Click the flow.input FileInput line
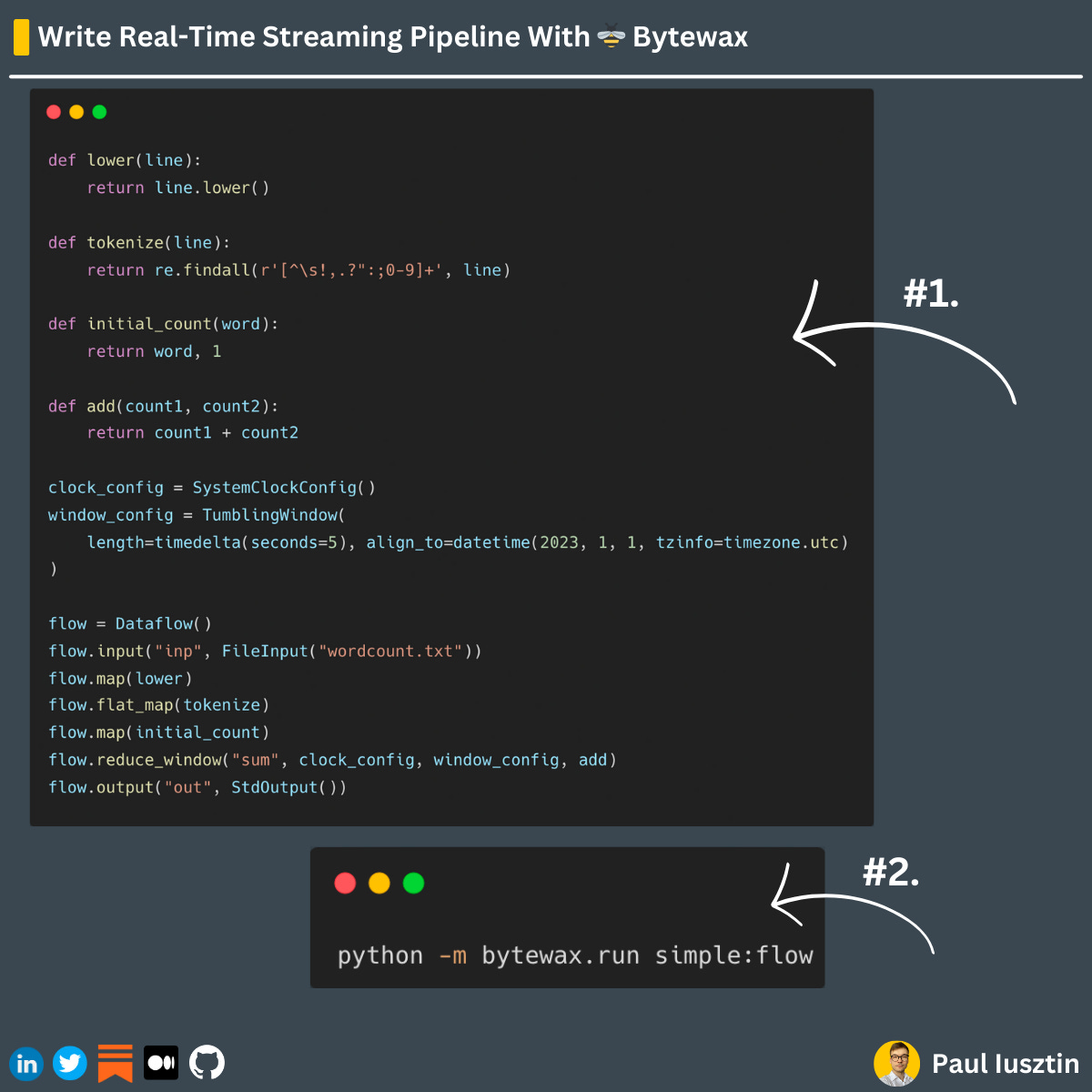The width and height of the screenshot is (1092, 1092). click(x=265, y=651)
